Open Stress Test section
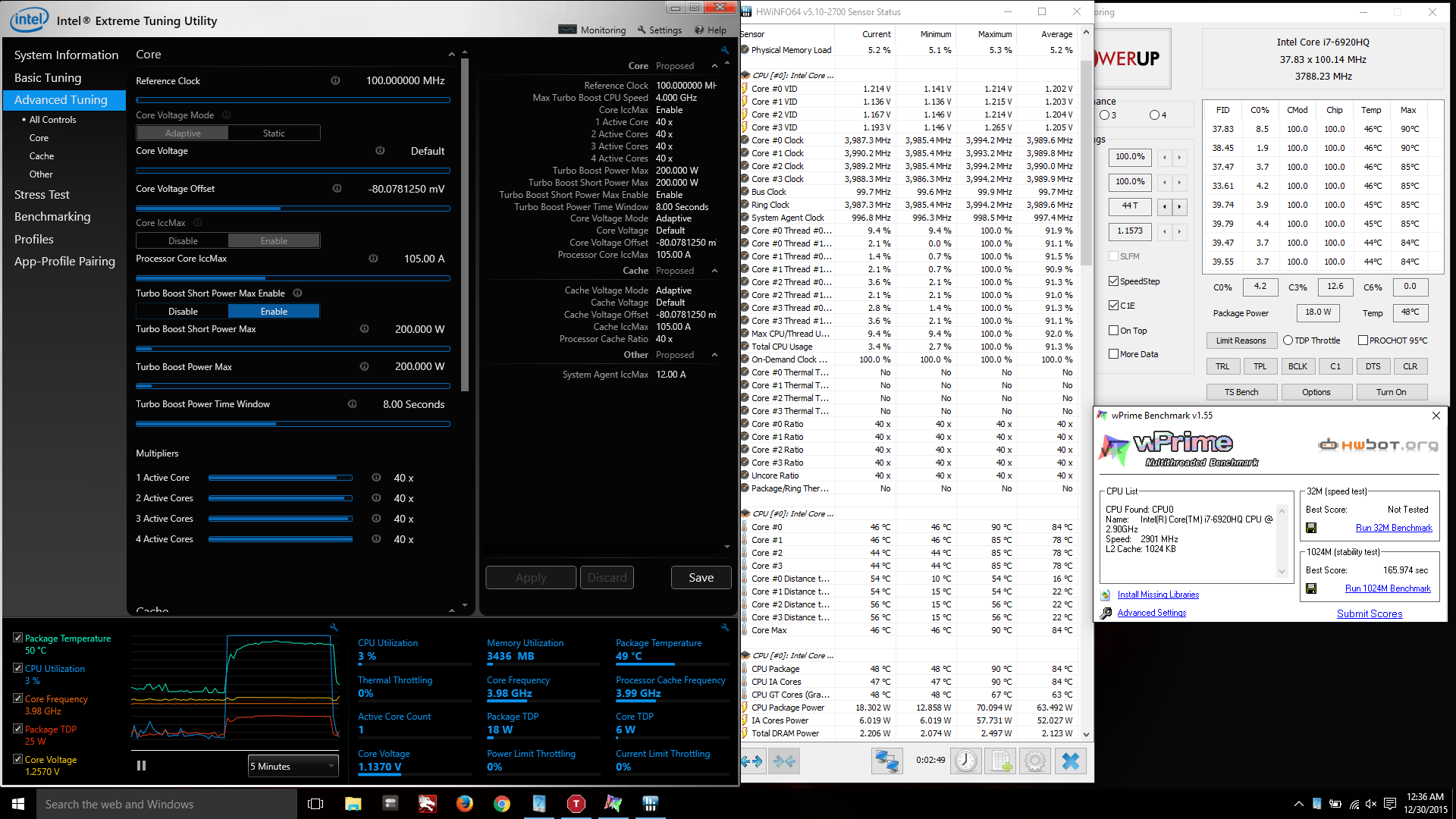This screenshot has height=819, width=1456. pyautogui.click(x=42, y=195)
